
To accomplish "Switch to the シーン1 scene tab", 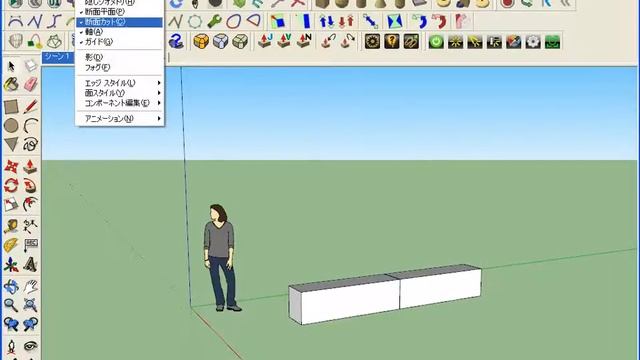I will coord(58,57).
